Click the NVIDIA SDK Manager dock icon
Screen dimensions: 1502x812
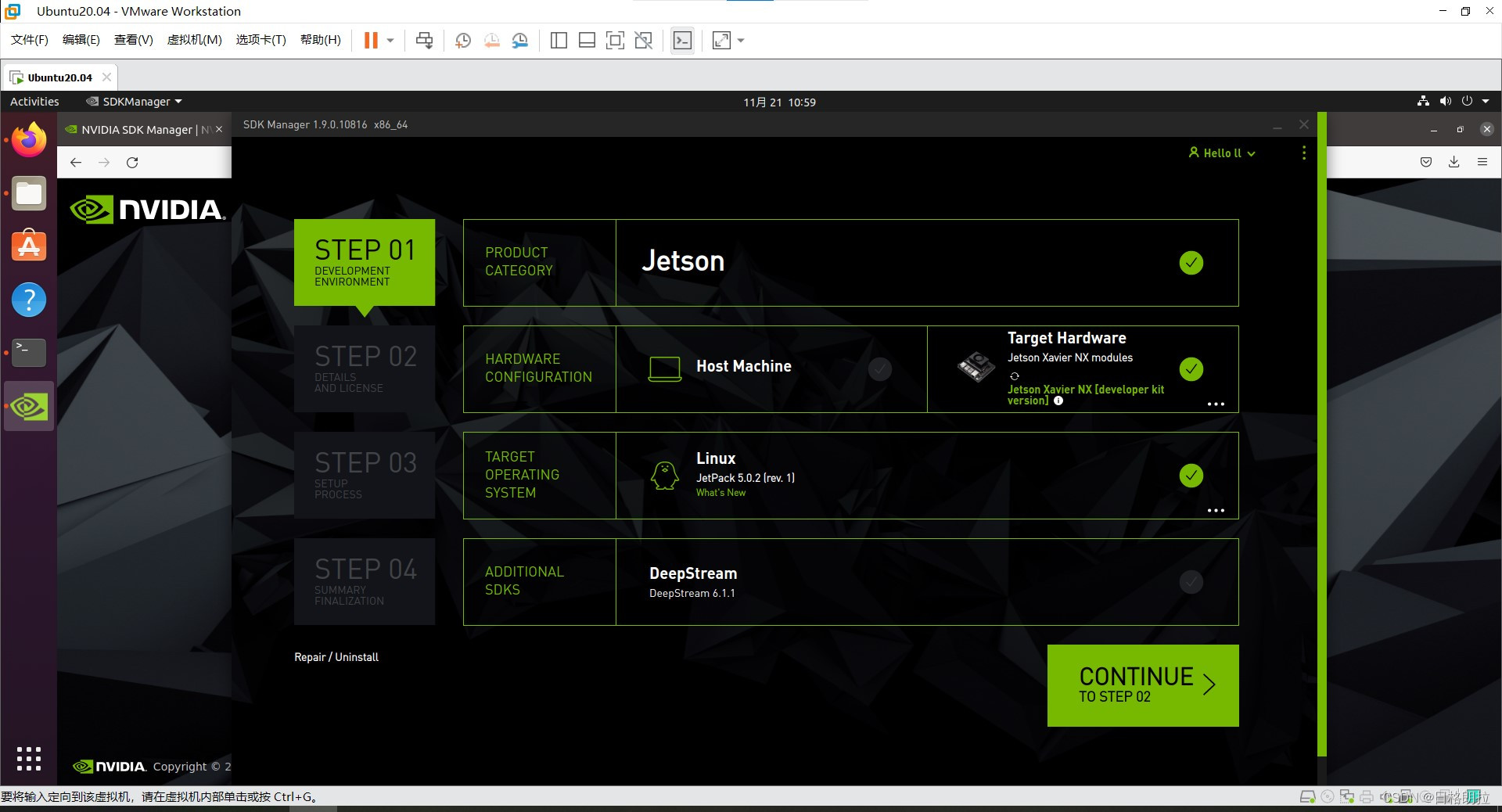[29, 406]
